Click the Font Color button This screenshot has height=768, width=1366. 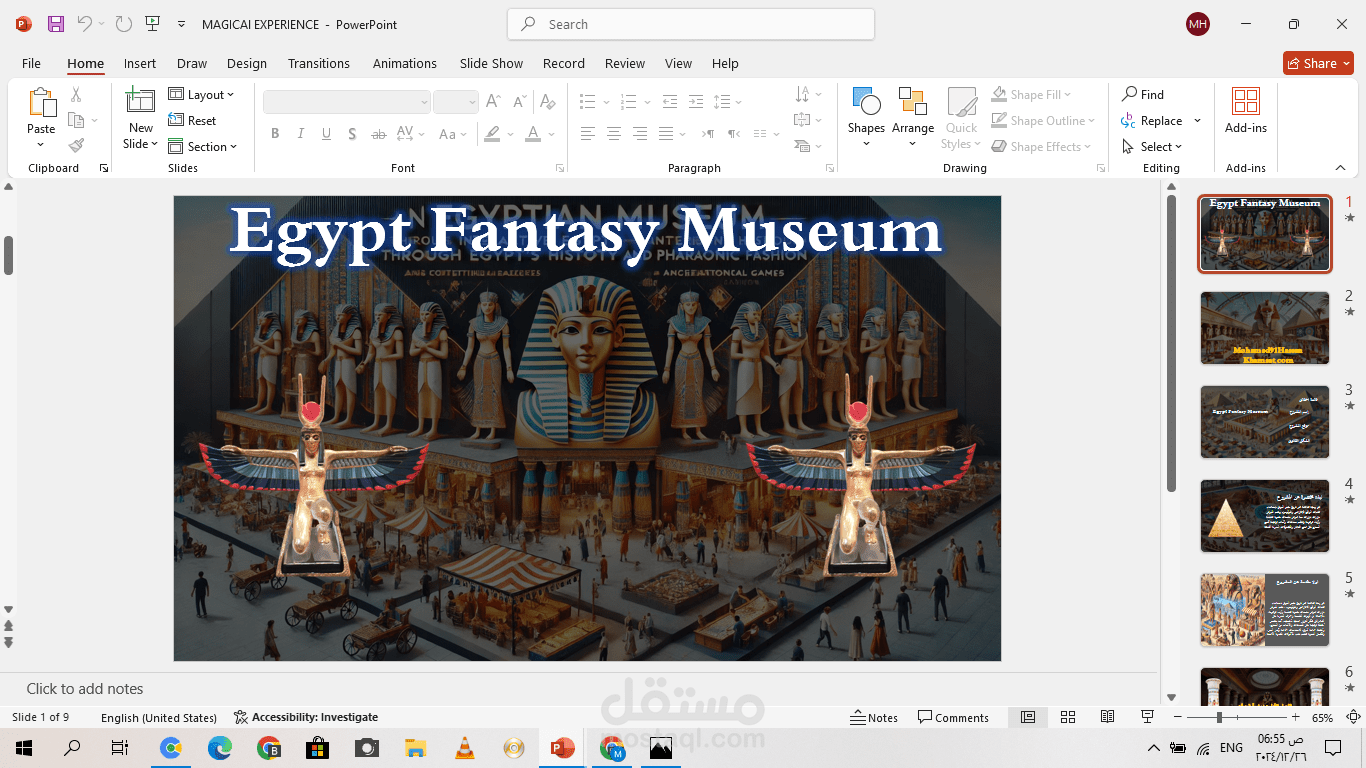point(533,134)
